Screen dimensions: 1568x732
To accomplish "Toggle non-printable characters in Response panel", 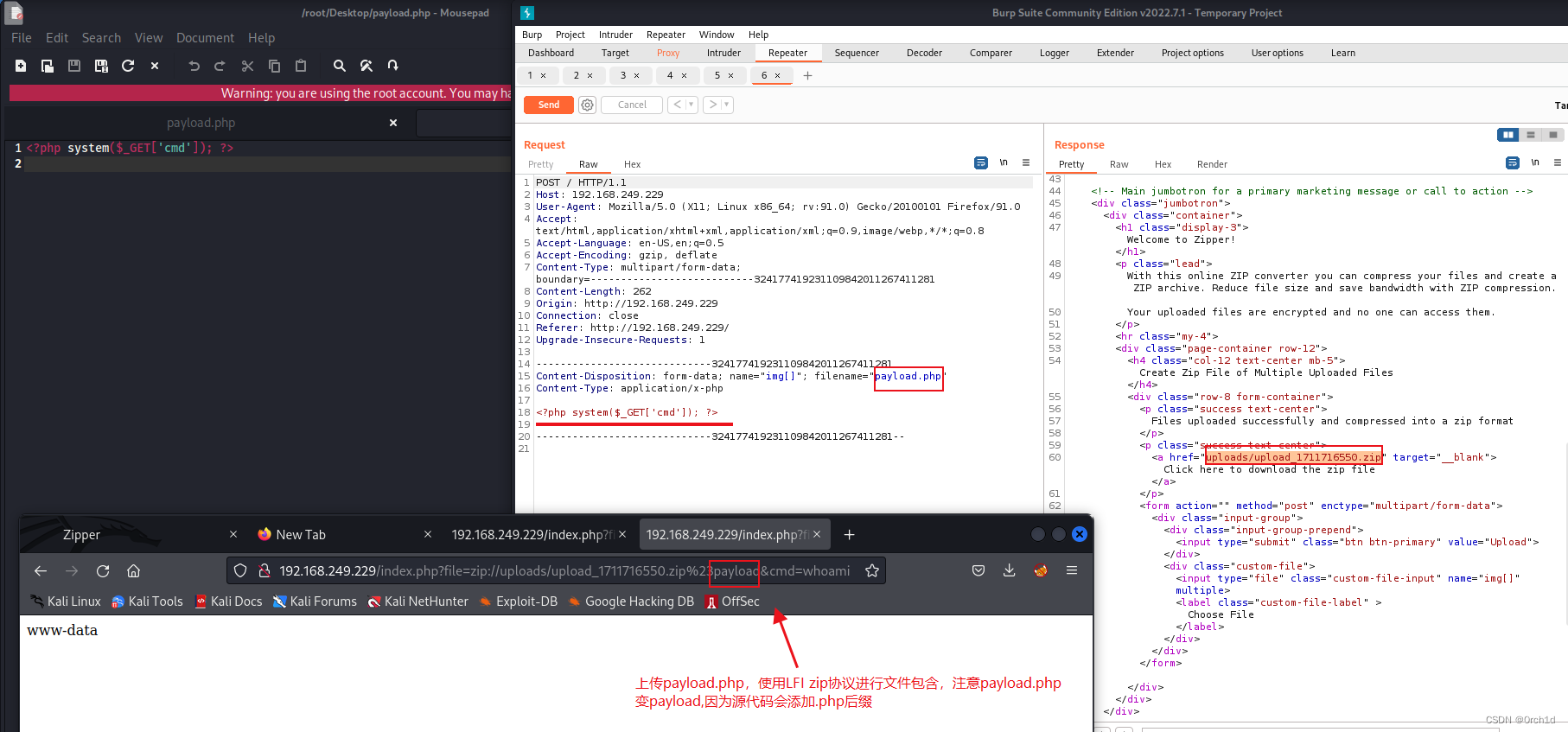I will [1535, 162].
